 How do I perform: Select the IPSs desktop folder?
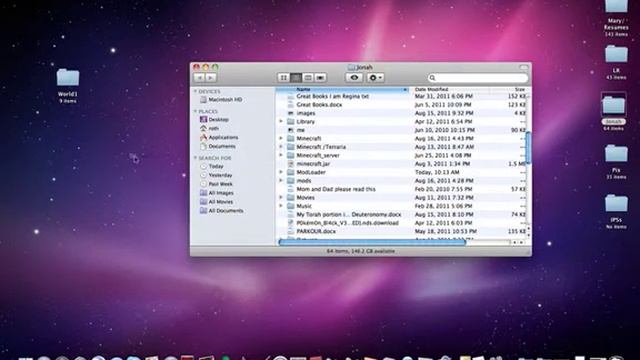coord(616,211)
